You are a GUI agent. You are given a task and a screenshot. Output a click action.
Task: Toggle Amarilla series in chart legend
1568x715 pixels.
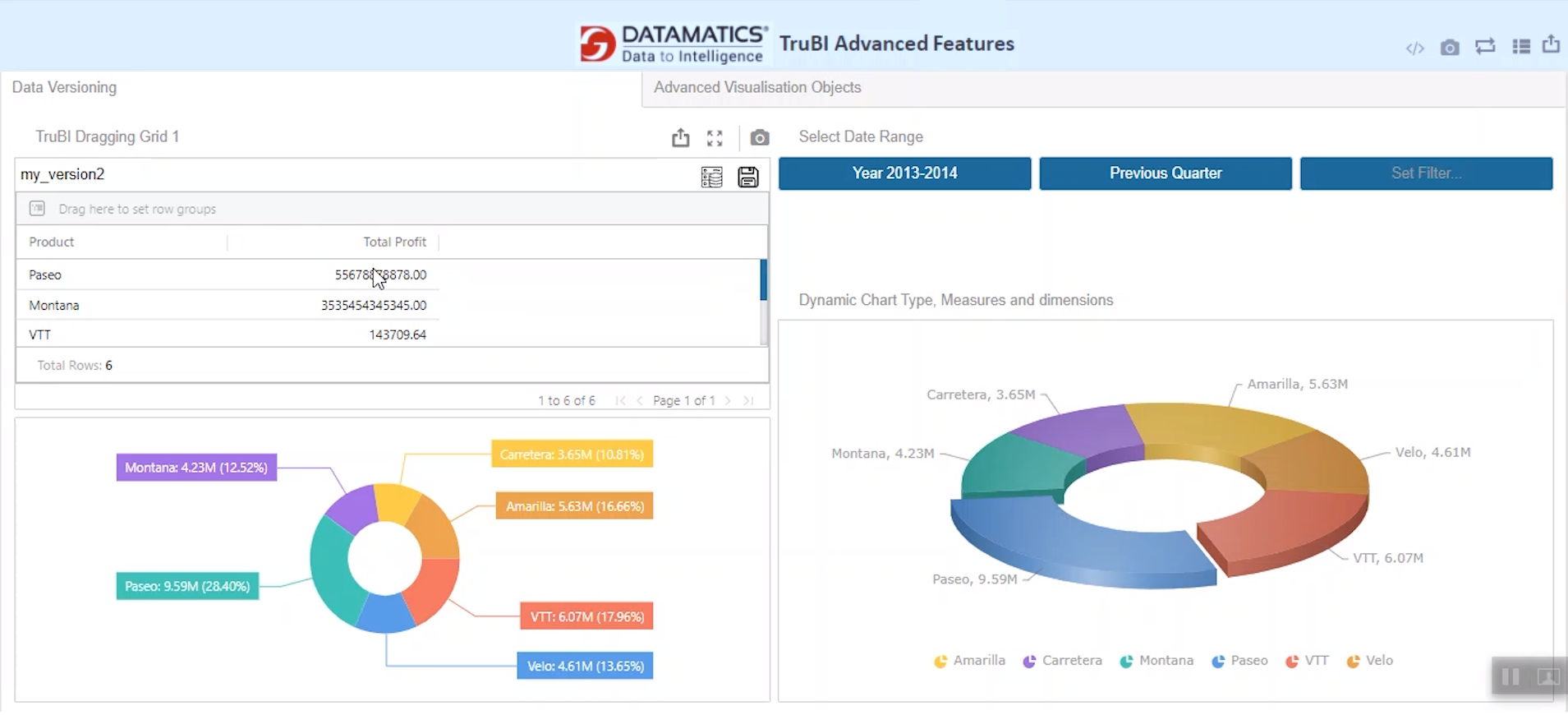click(970, 661)
